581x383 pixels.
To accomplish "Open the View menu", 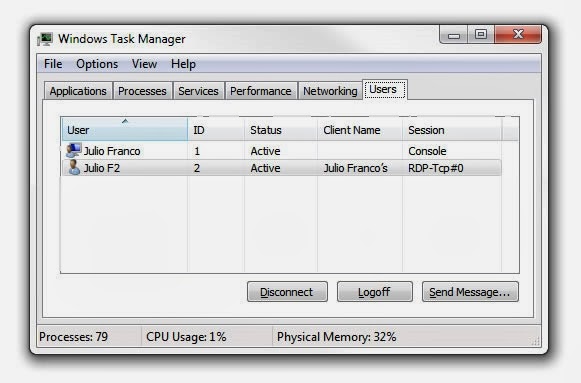I will pyautogui.click(x=144, y=64).
